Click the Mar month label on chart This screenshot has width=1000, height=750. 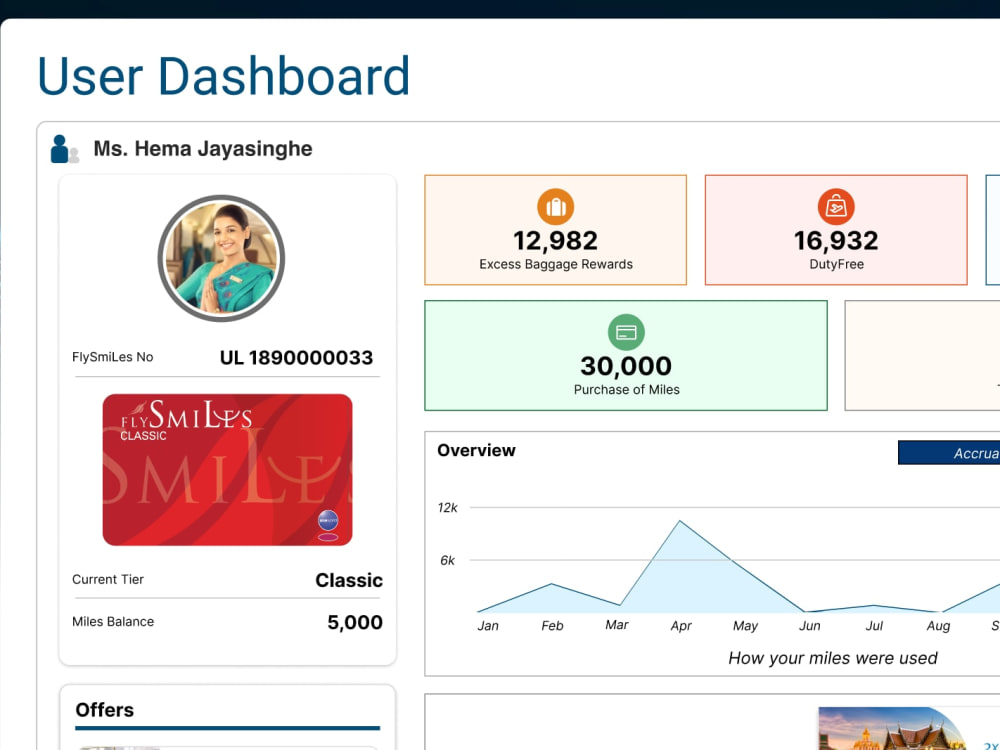(617, 625)
